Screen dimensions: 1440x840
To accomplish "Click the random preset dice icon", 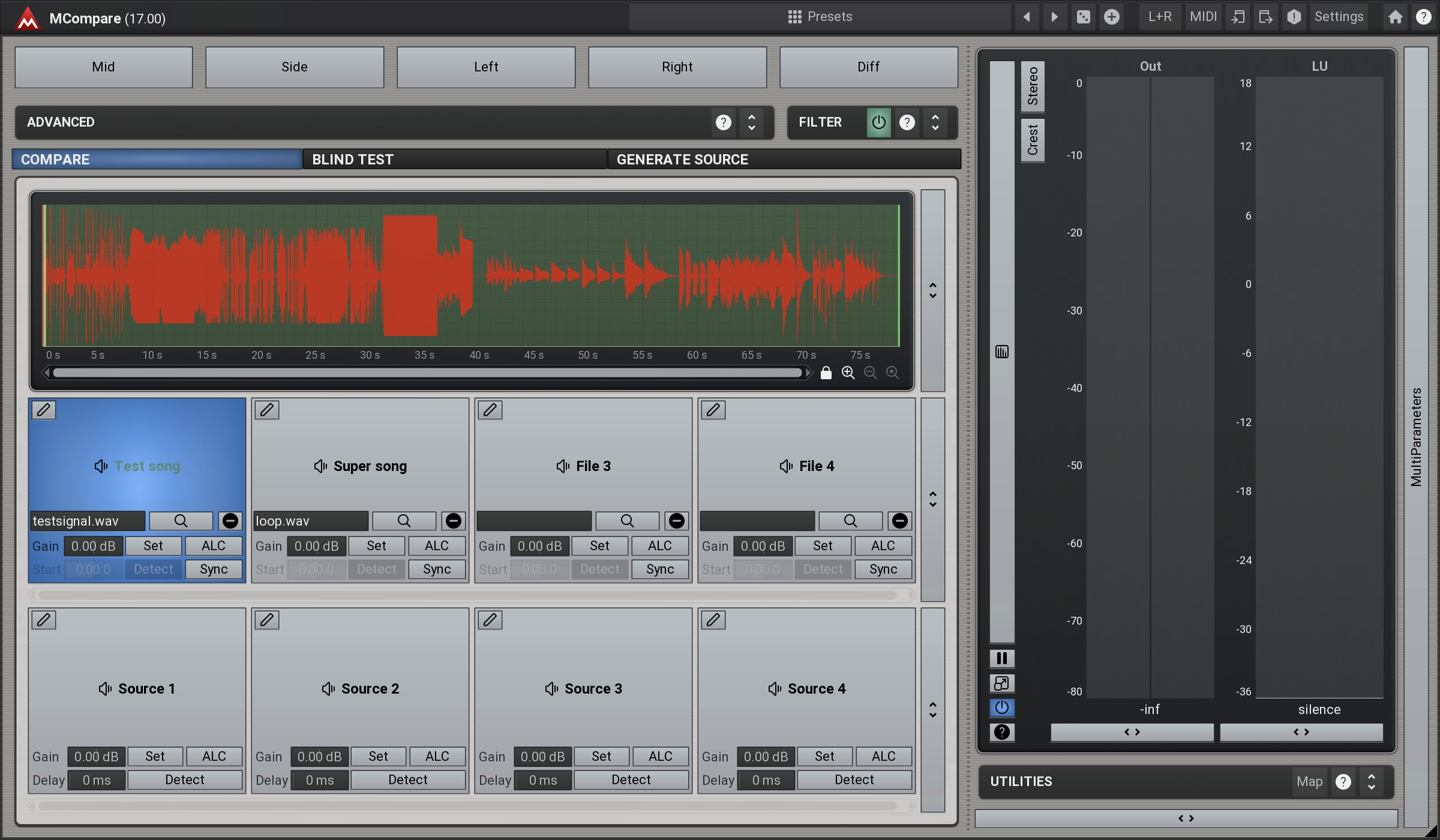I will (1083, 17).
